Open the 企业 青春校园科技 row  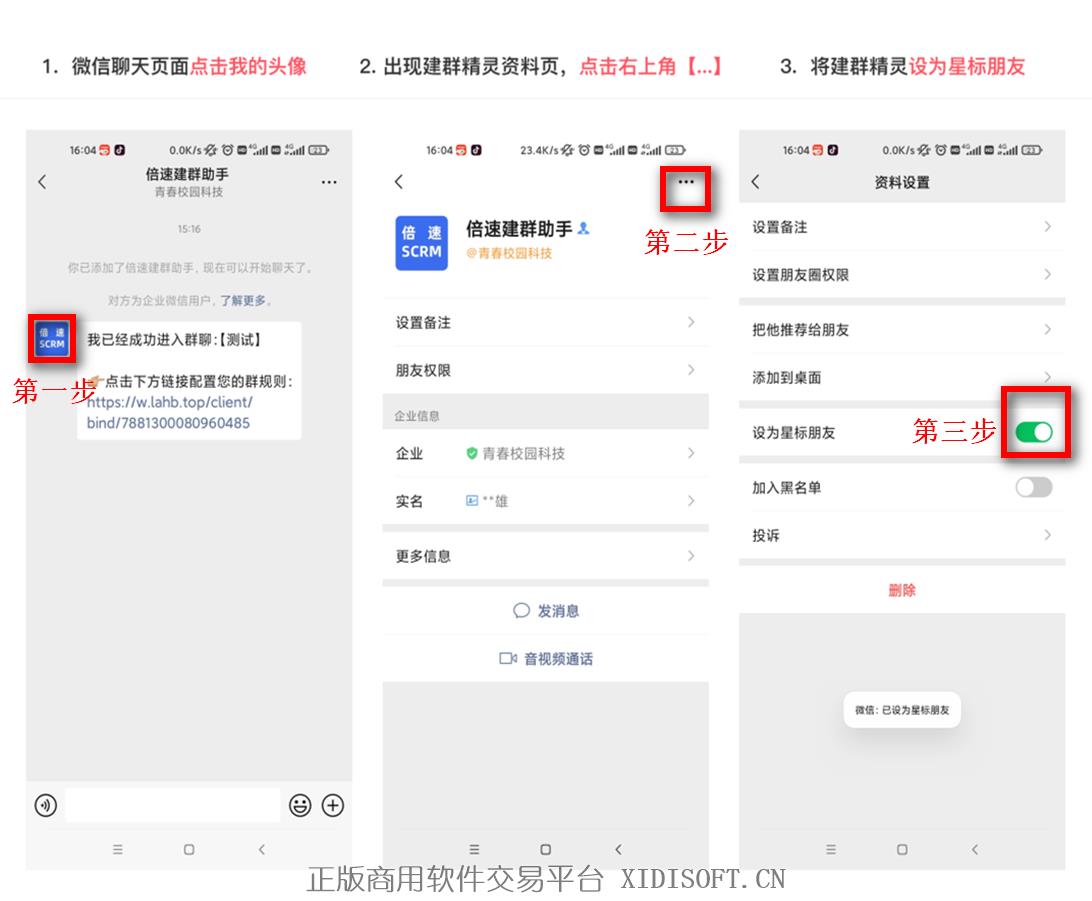coord(545,453)
